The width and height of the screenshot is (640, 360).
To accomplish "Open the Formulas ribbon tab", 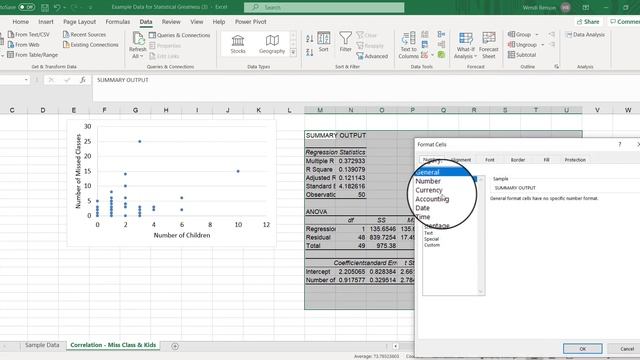I will [x=118, y=22].
